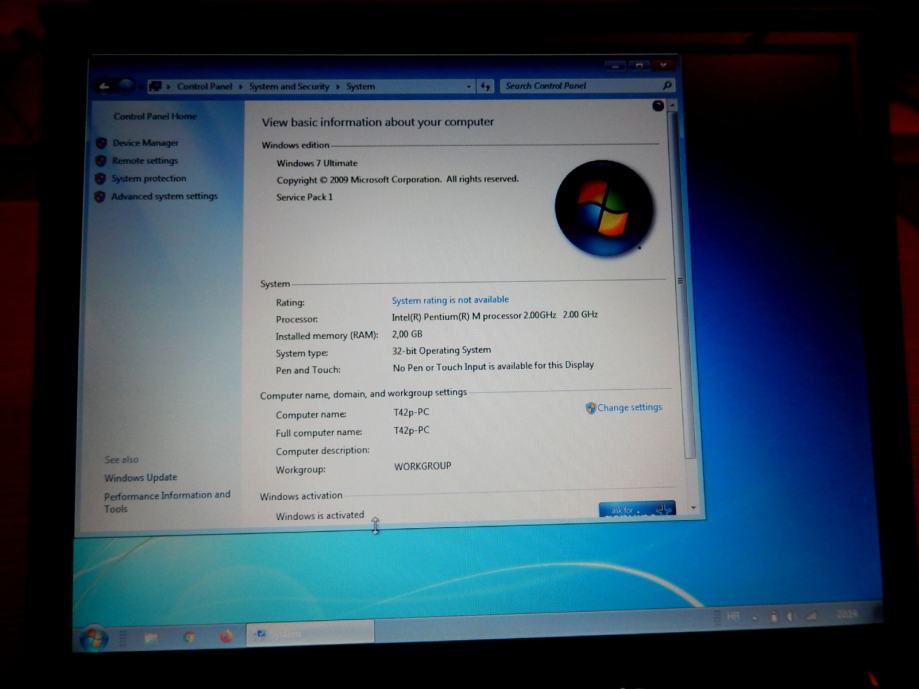This screenshot has height=689, width=919.
Task: Select the System taskbar window button
Action: tap(310, 633)
